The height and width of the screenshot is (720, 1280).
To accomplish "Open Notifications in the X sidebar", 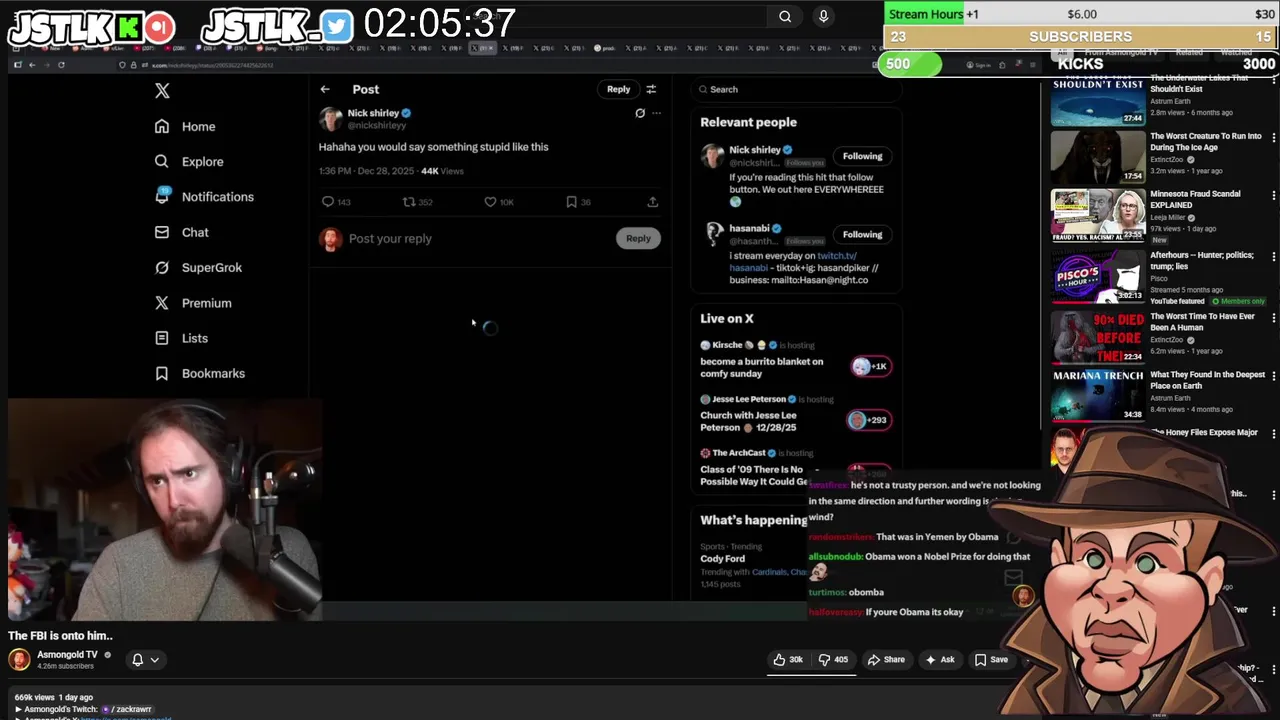I will (204, 197).
